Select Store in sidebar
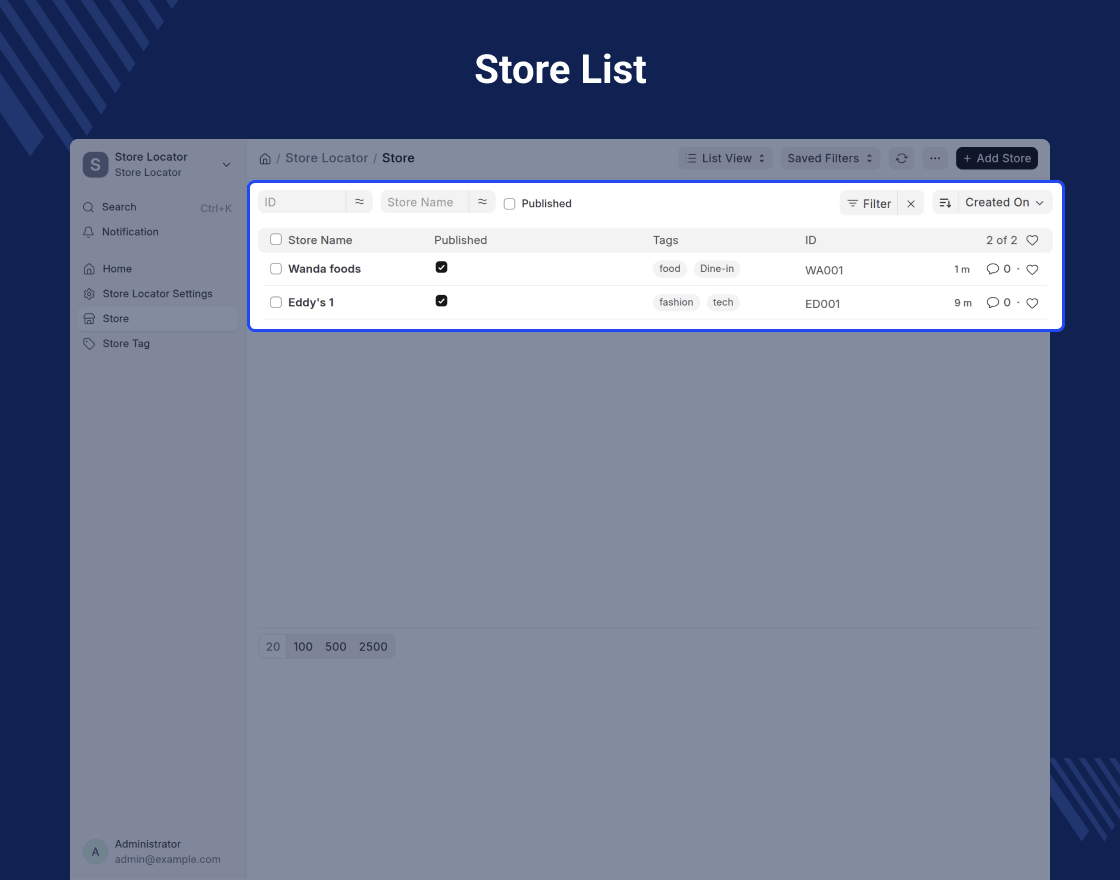This screenshot has width=1120, height=880. point(157,319)
